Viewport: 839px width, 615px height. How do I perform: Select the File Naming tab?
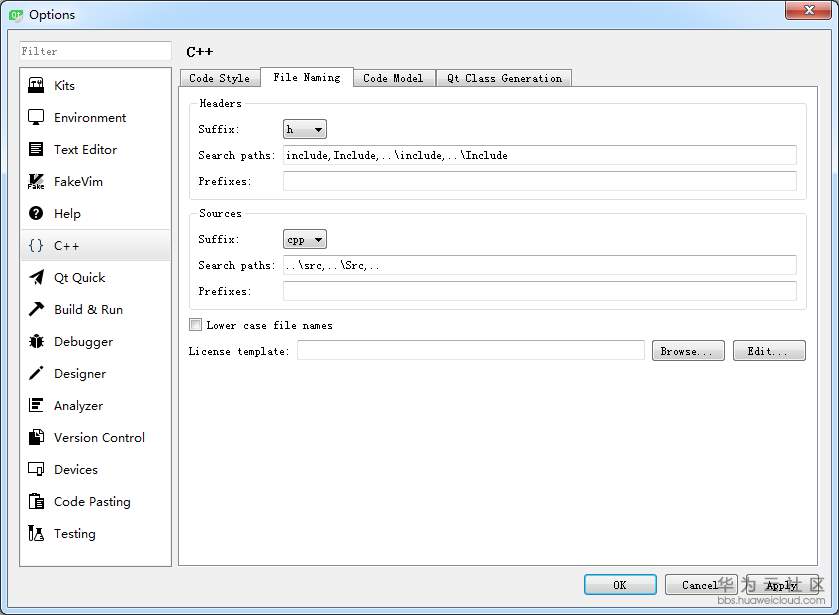coord(307,77)
